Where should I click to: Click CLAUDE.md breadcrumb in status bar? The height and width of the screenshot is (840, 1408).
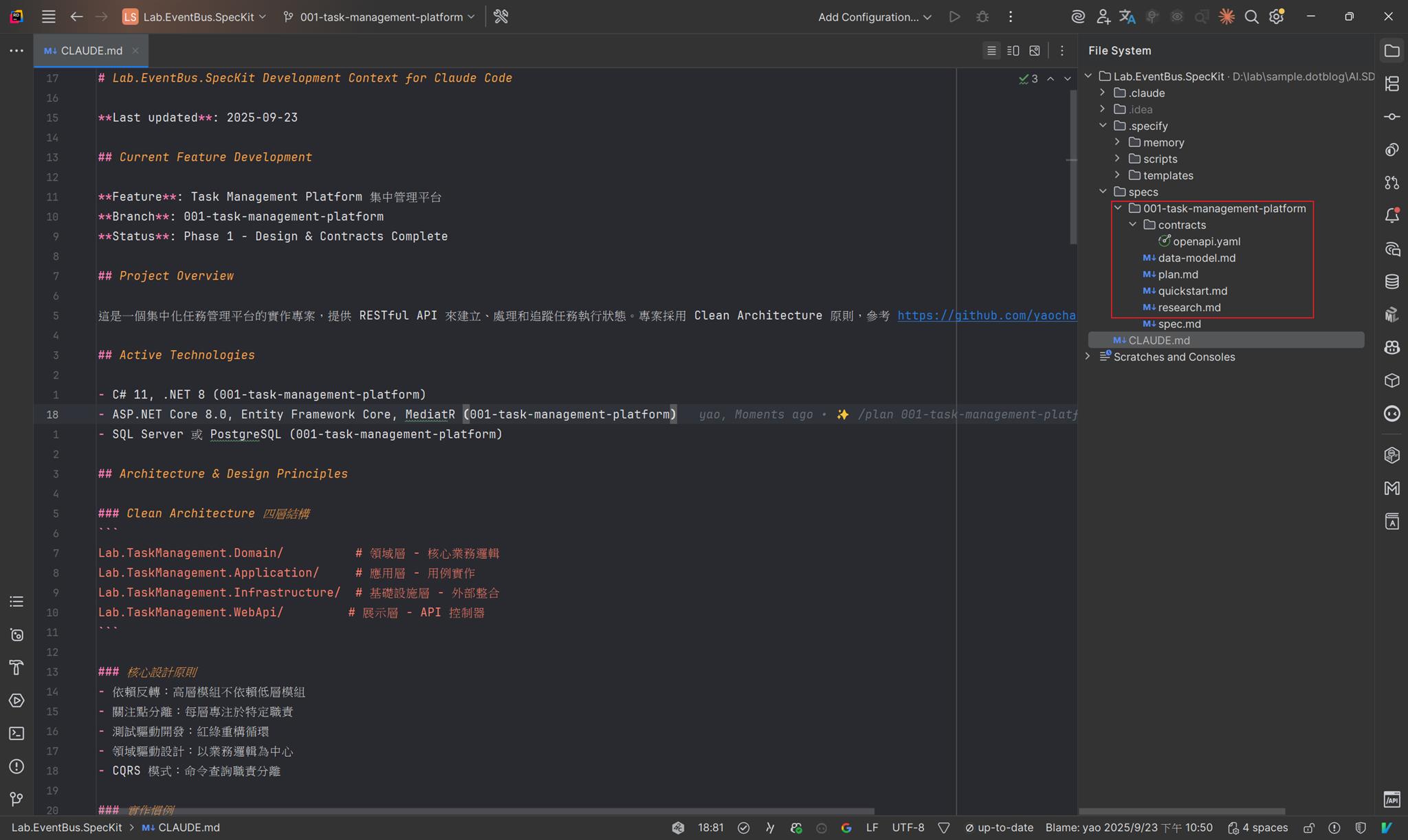tap(181, 828)
